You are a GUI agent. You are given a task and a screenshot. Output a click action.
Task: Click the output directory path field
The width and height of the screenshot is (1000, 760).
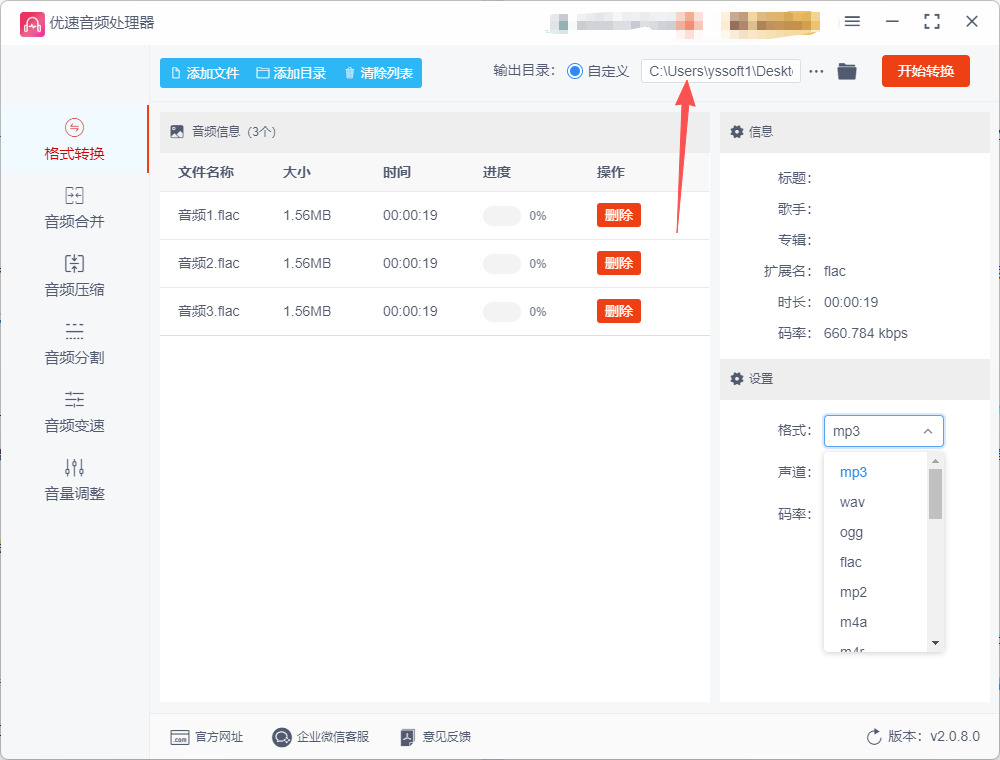[x=721, y=71]
